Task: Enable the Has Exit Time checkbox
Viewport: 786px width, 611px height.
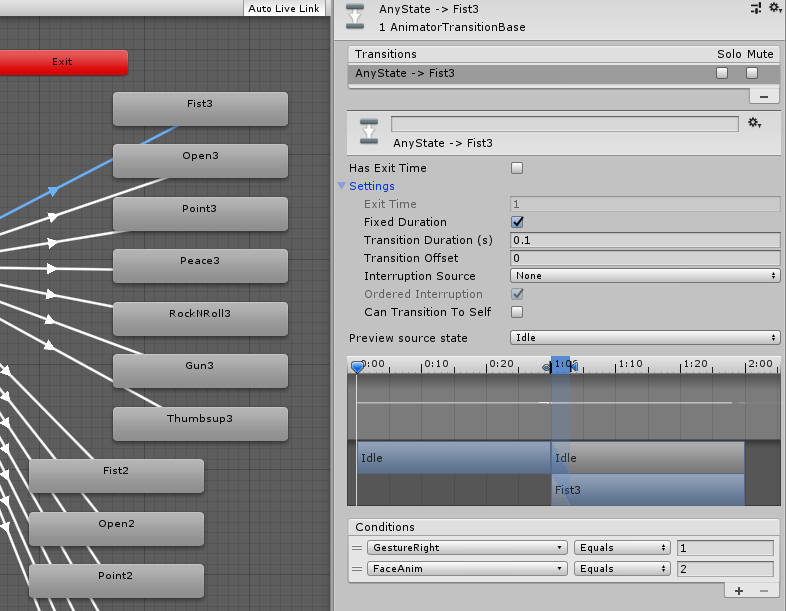Action: [x=517, y=168]
